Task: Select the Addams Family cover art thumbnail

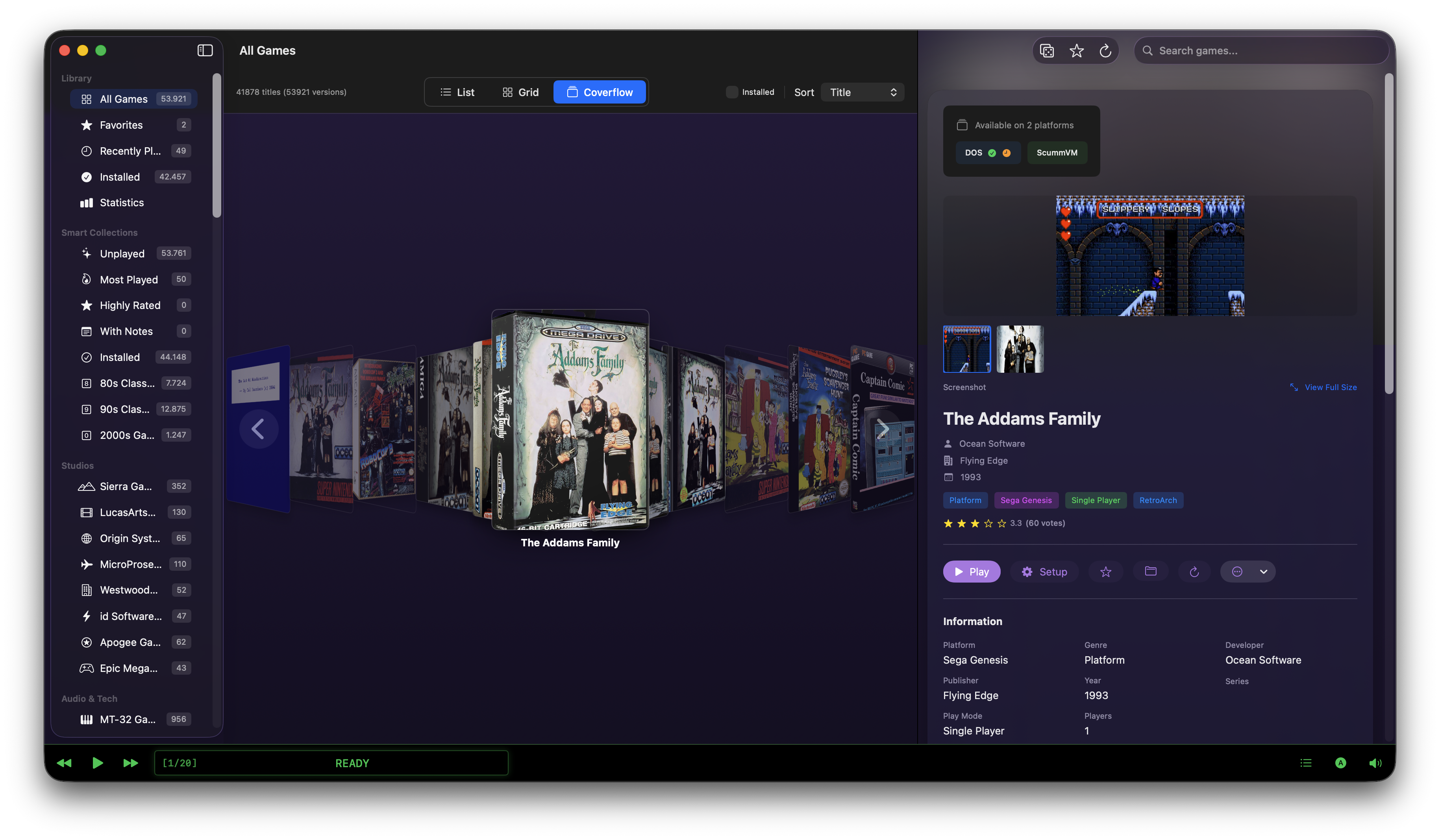Action: (x=1020, y=349)
